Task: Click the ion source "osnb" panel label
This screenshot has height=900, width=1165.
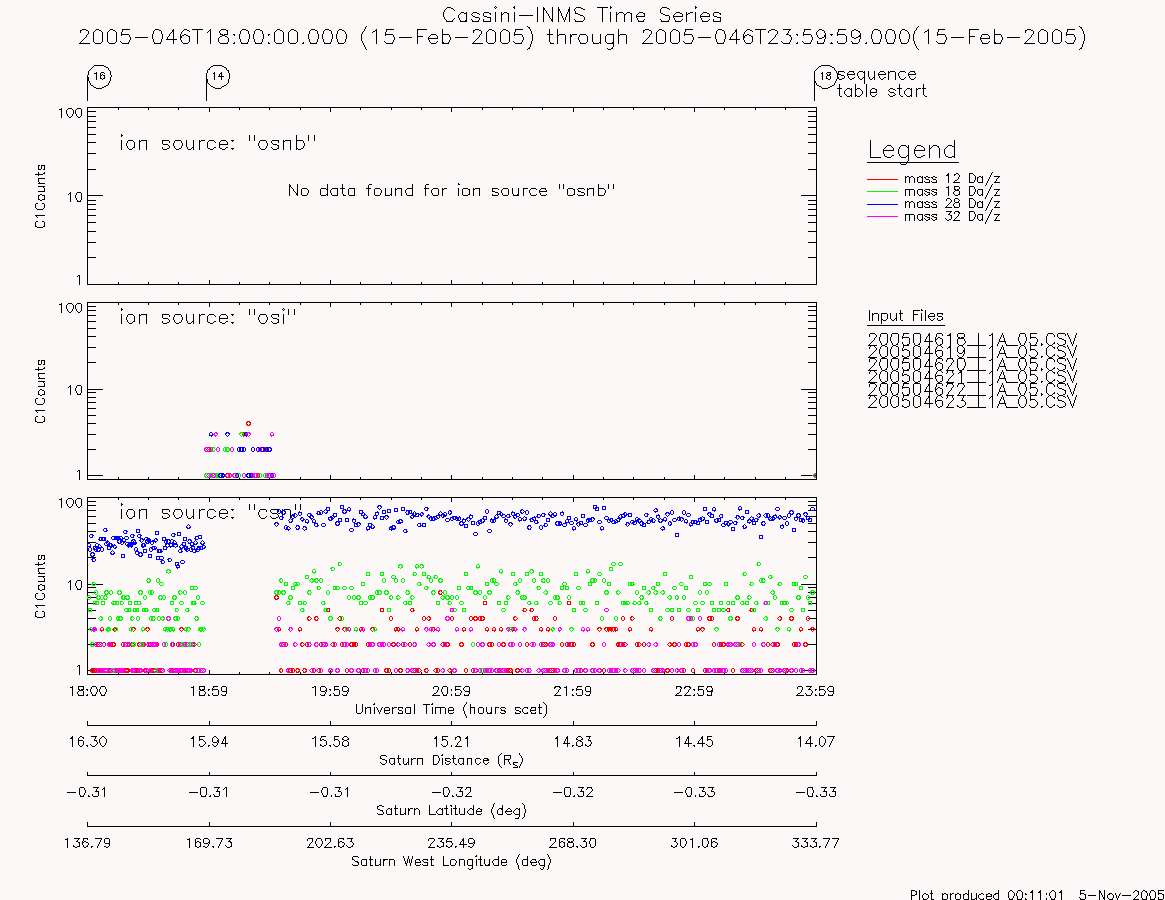Action: coord(218,143)
